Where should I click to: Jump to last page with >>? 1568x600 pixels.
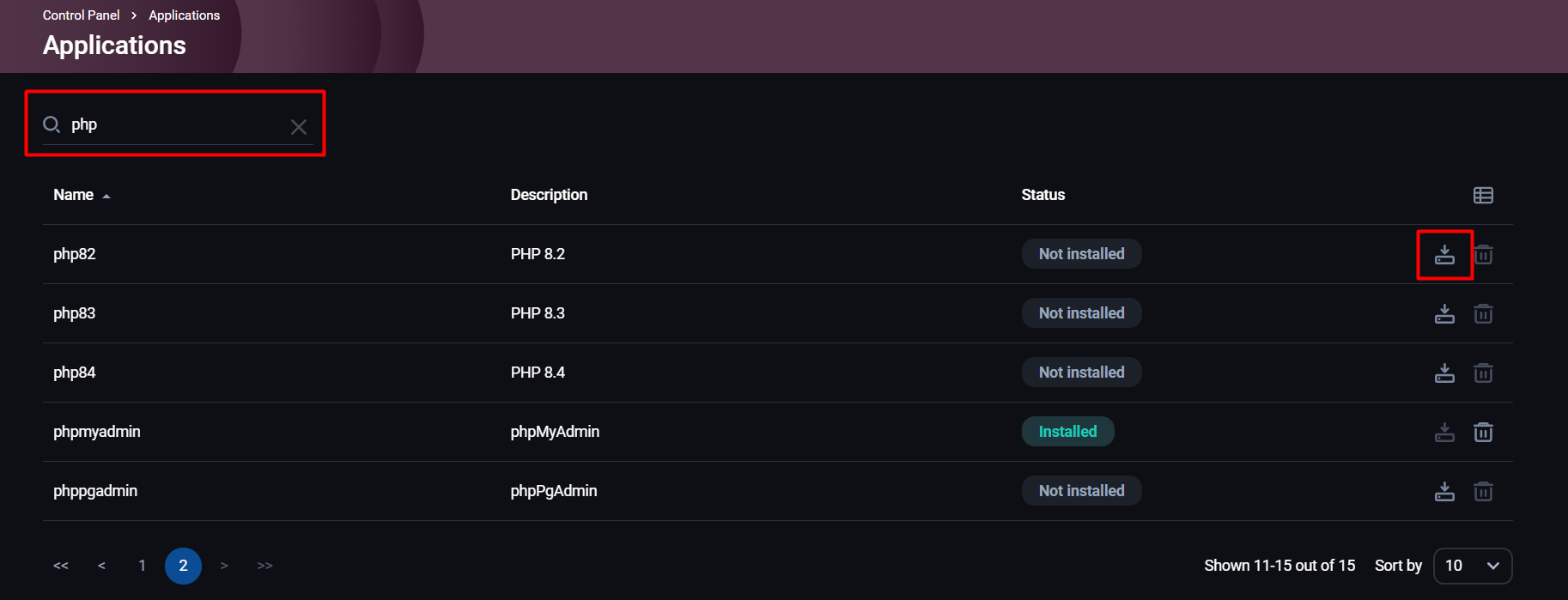click(264, 566)
